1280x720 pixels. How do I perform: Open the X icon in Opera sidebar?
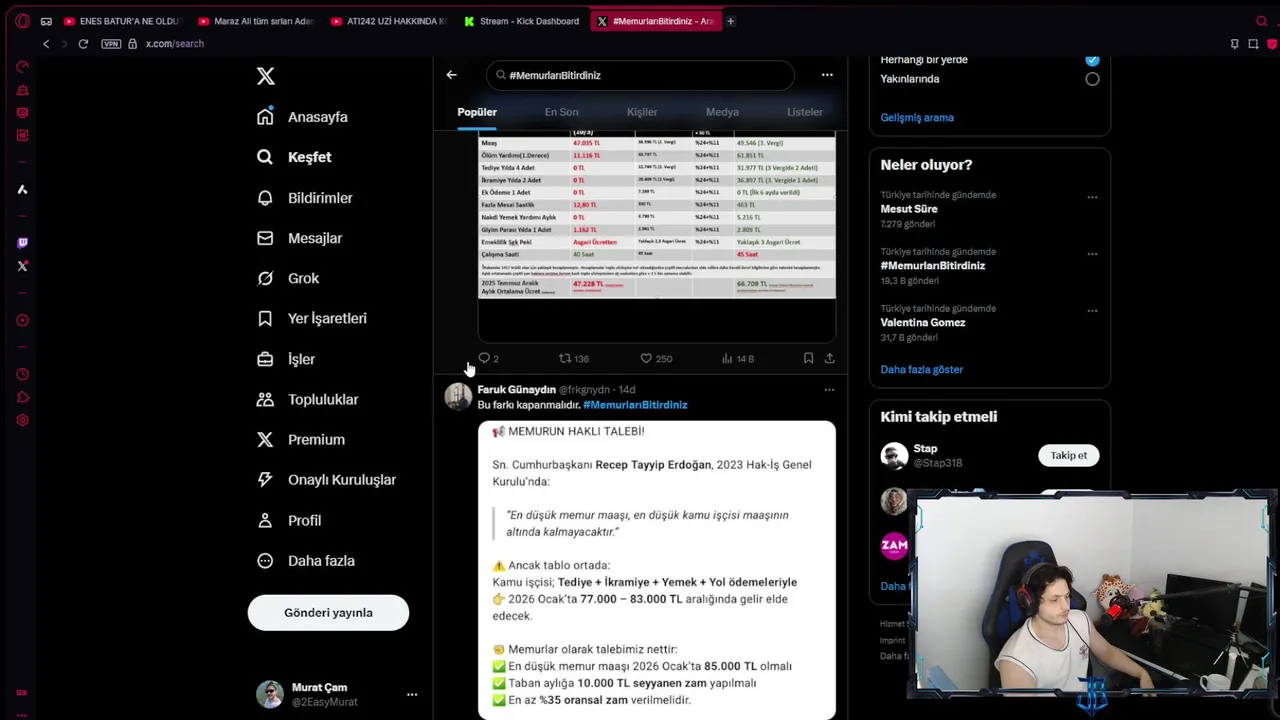(22, 266)
